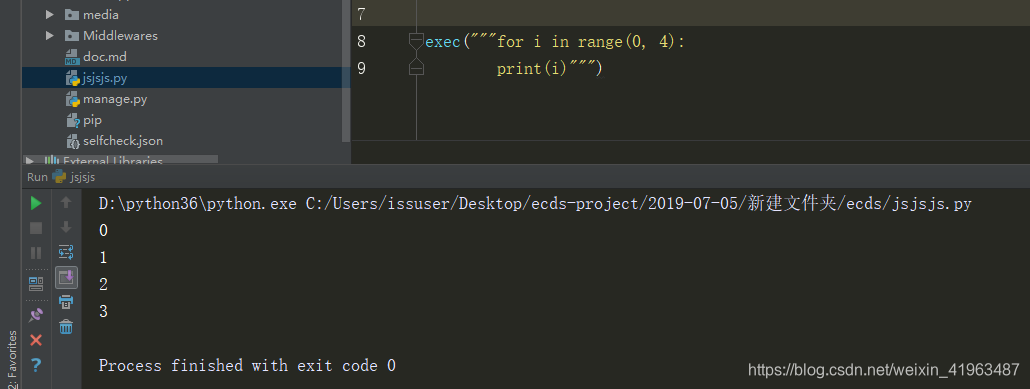Click line number 9 in the gutter
Image resolution: width=1030 pixels, height=389 pixels.
coord(361,68)
